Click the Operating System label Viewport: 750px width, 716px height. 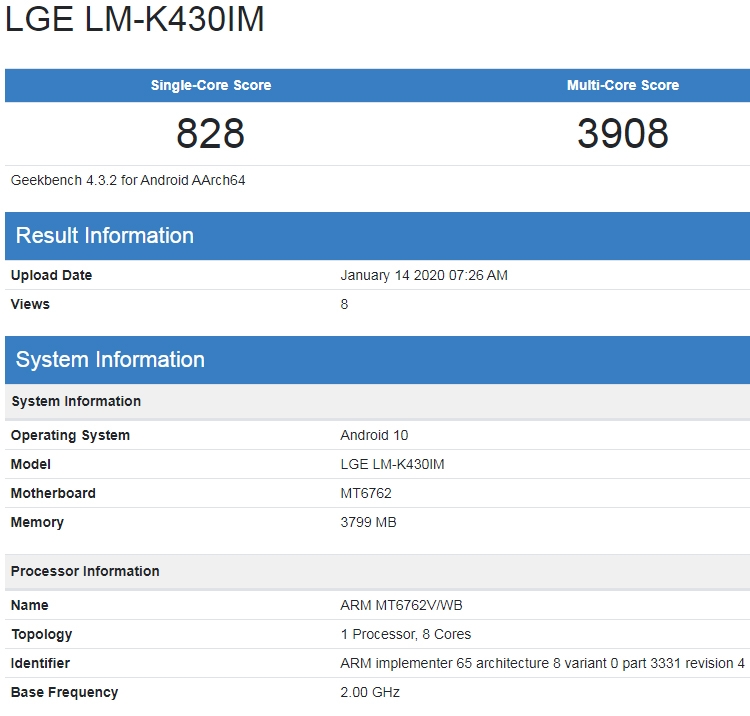coord(70,436)
